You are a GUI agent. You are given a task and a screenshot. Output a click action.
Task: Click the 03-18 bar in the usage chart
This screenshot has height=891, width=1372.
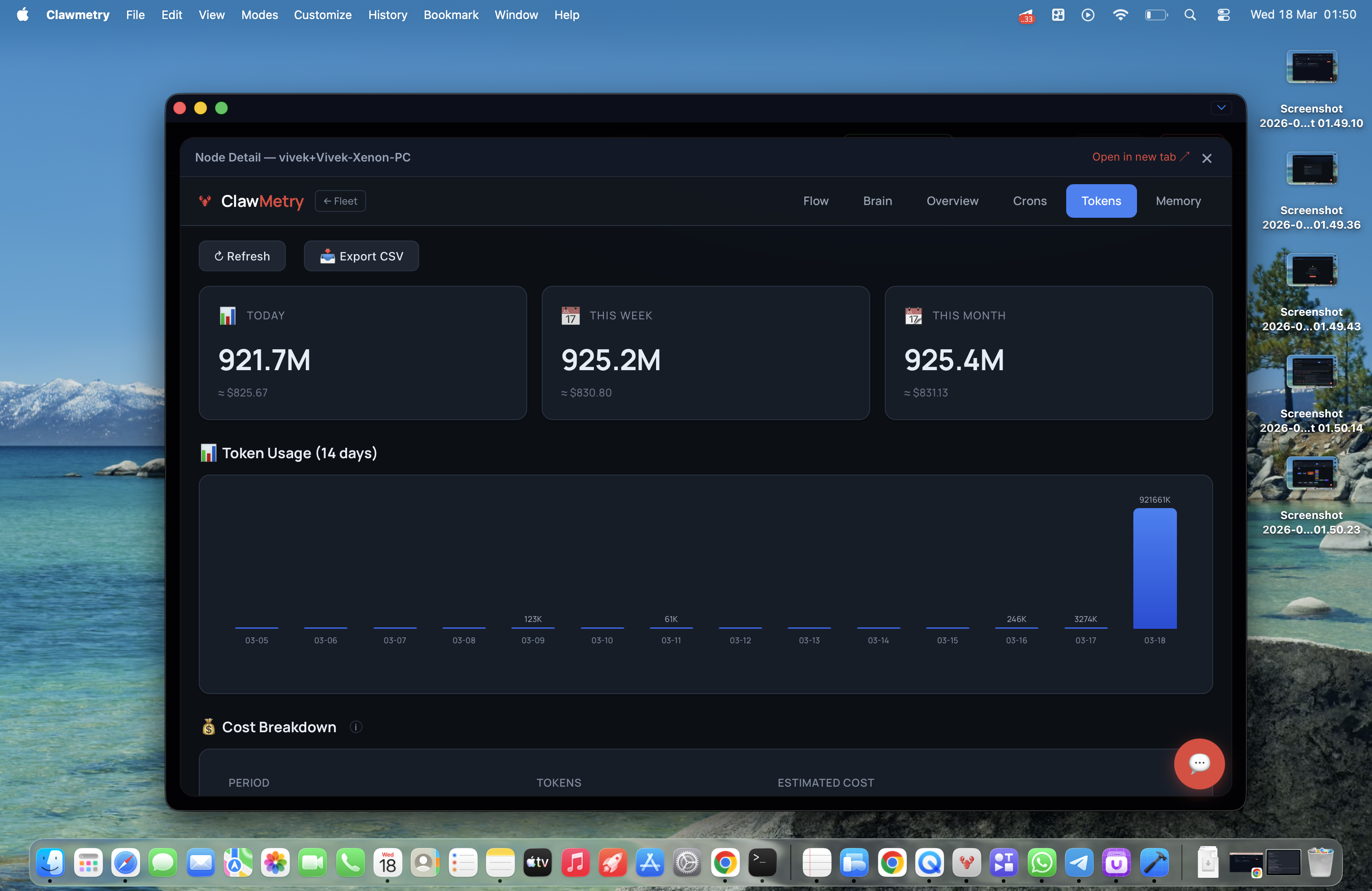pyautogui.click(x=1154, y=568)
